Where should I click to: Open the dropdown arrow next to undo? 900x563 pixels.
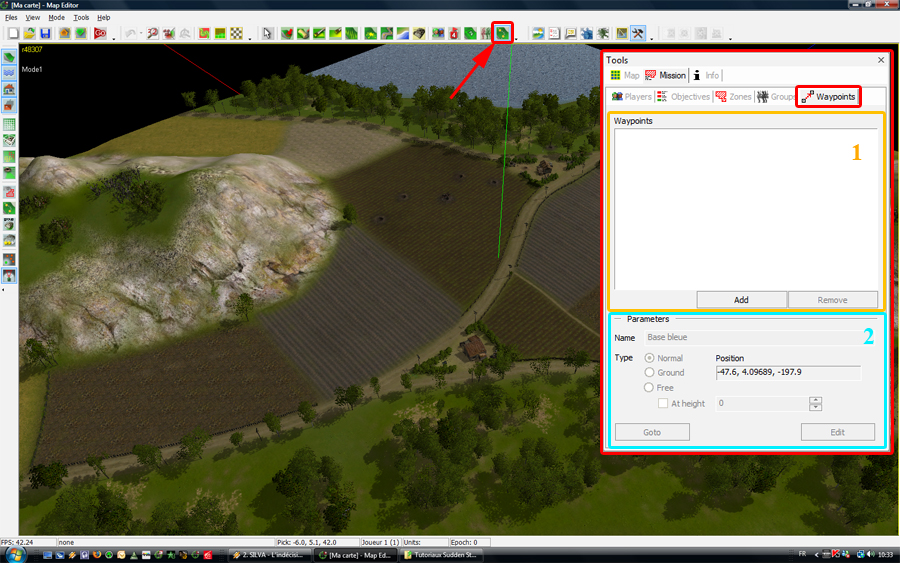pos(140,34)
